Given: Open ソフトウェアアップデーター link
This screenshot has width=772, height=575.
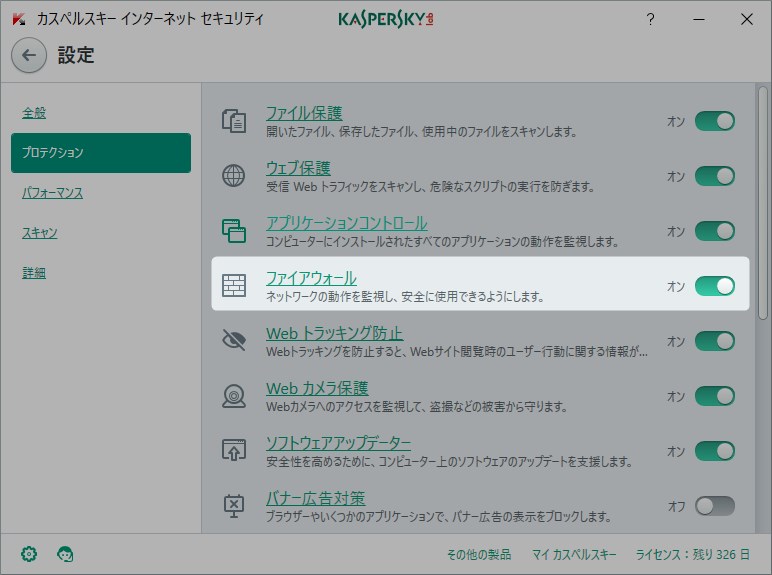Looking at the screenshot, I should [338, 443].
